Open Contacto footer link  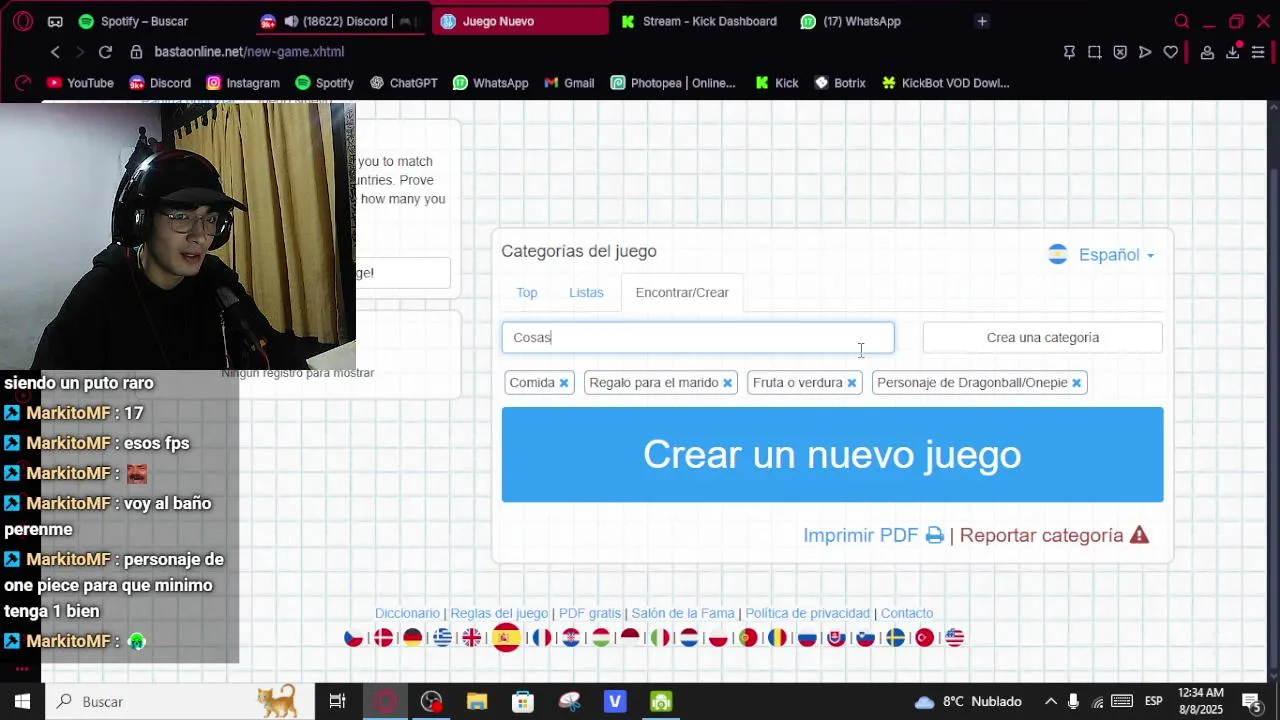pyautogui.click(x=907, y=613)
